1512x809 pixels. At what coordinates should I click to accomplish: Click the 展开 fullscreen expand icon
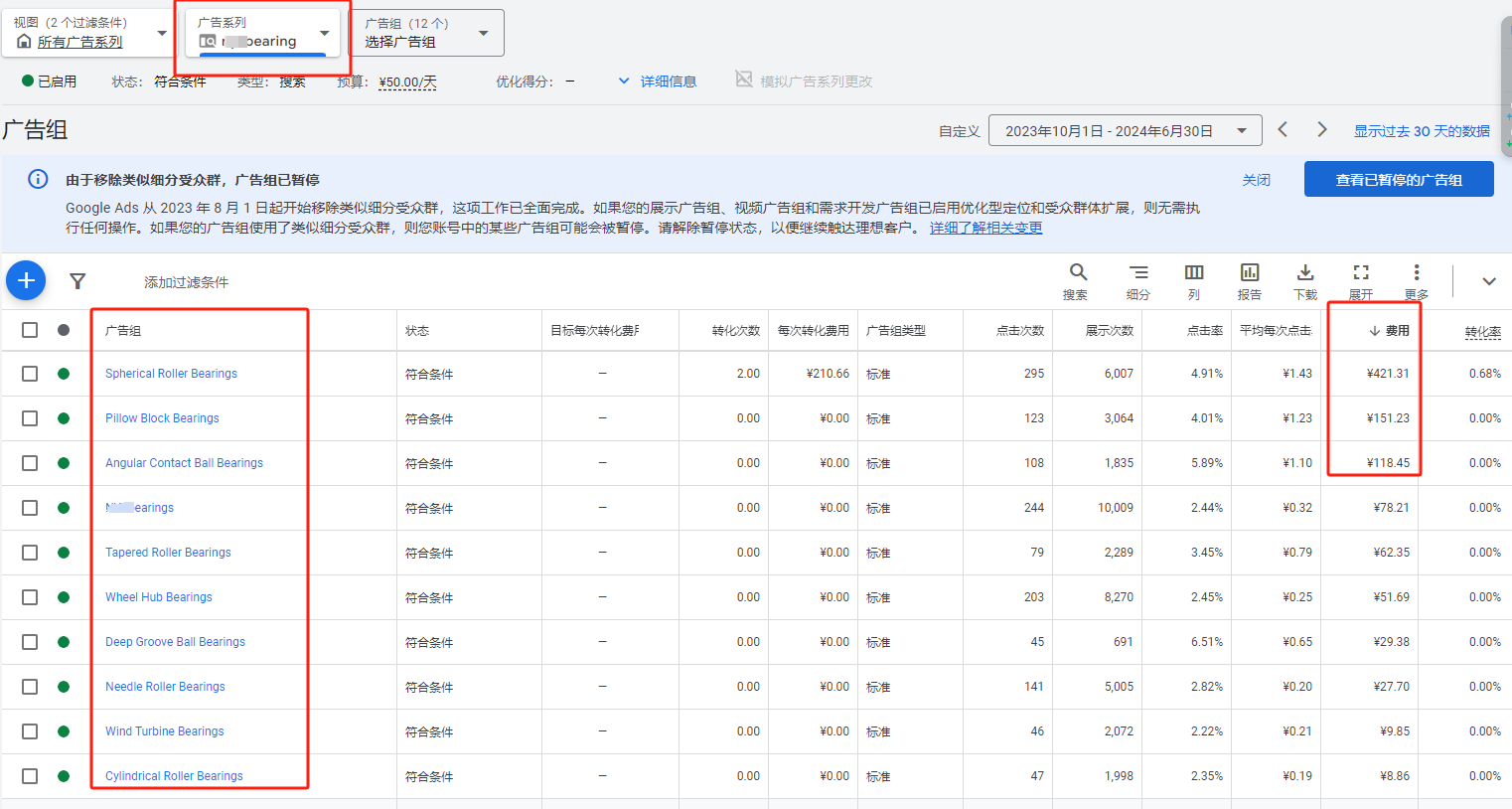1361,272
